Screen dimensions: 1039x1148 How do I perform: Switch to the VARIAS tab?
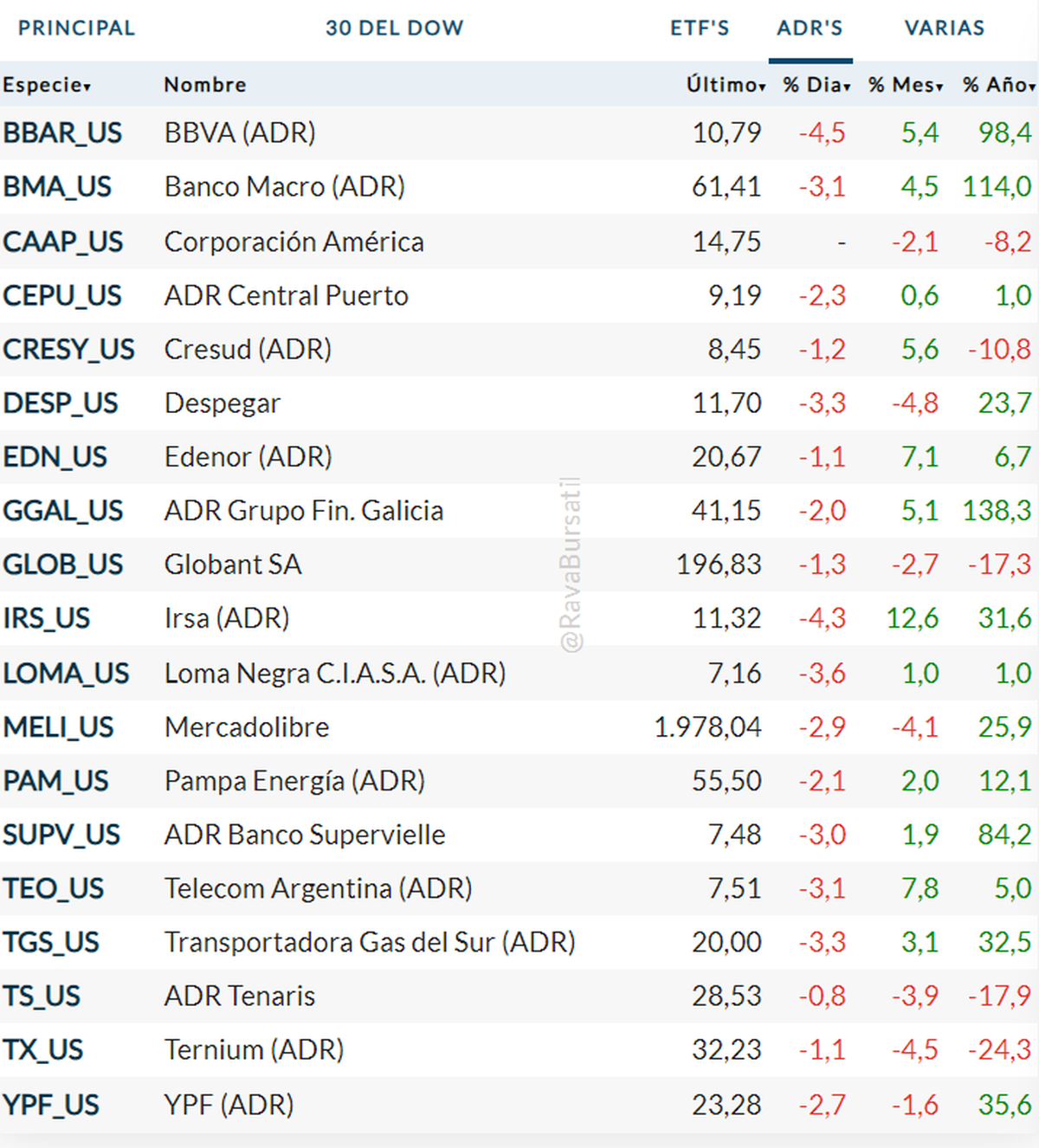pyautogui.click(x=944, y=28)
